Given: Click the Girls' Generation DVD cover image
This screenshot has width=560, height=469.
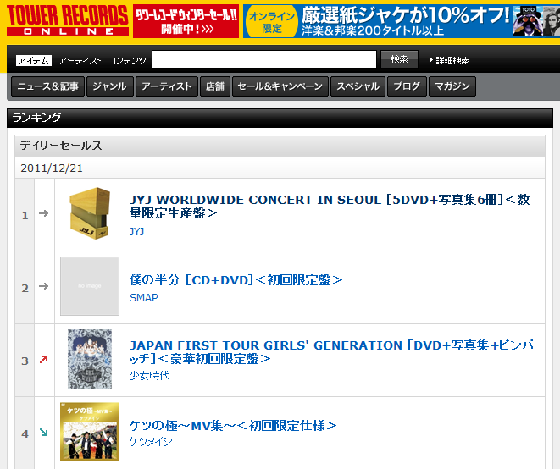Looking at the screenshot, I should pos(90,359).
